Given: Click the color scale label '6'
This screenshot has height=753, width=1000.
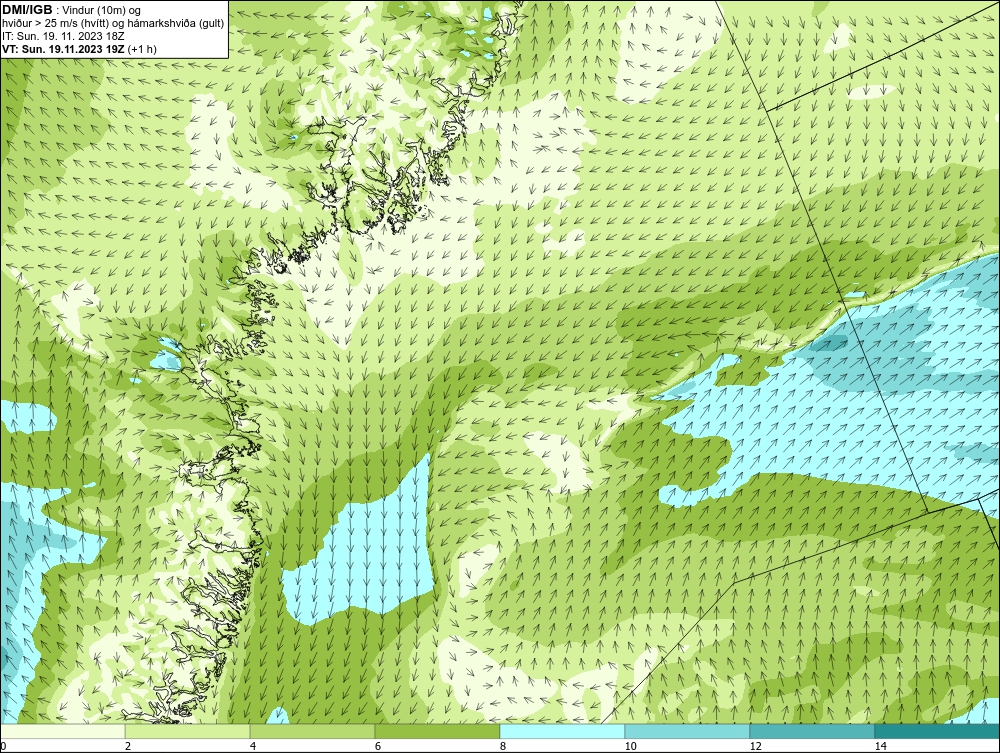Looking at the screenshot, I should tap(378, 746).
